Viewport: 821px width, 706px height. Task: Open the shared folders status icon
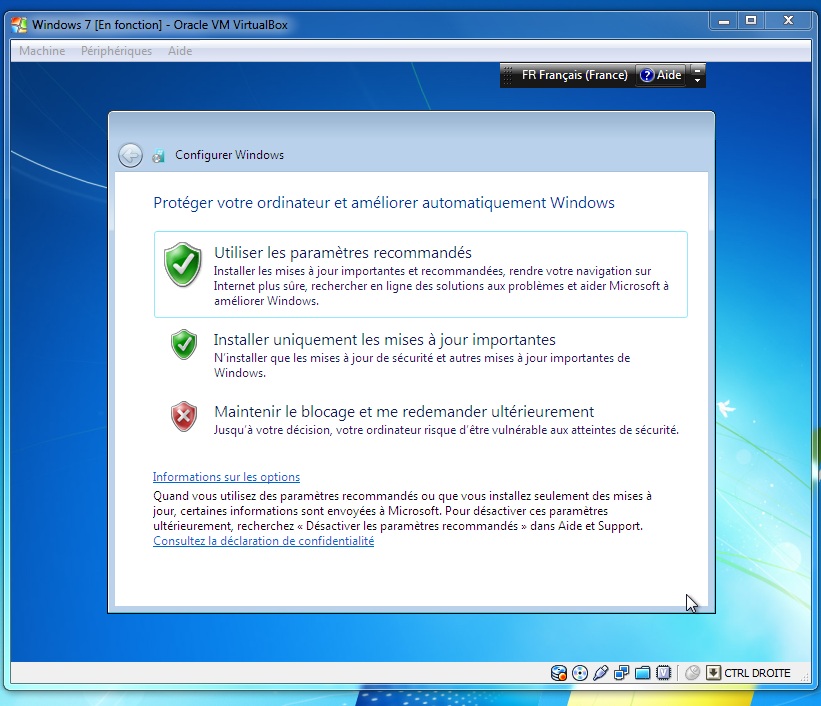point(642,673)
